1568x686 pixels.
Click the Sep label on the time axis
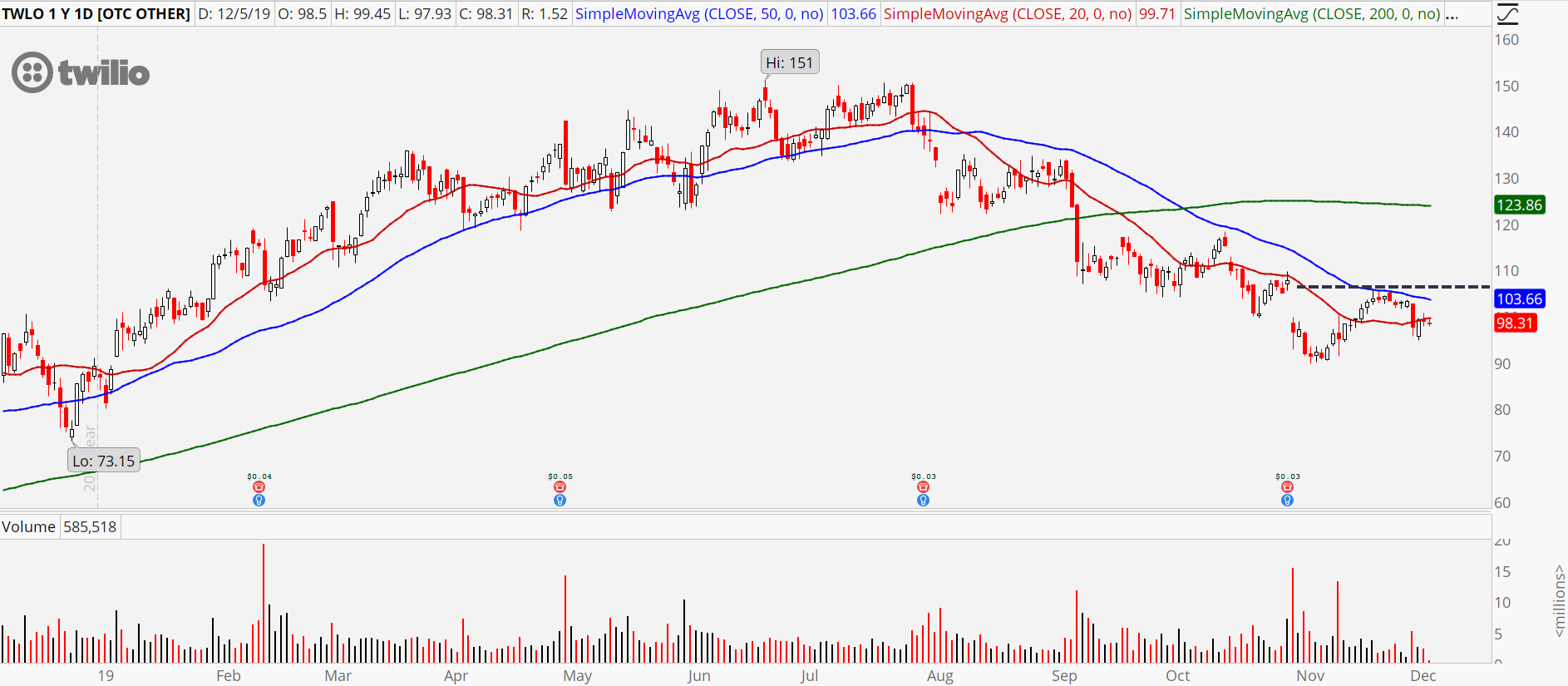tap(1063, 675)
